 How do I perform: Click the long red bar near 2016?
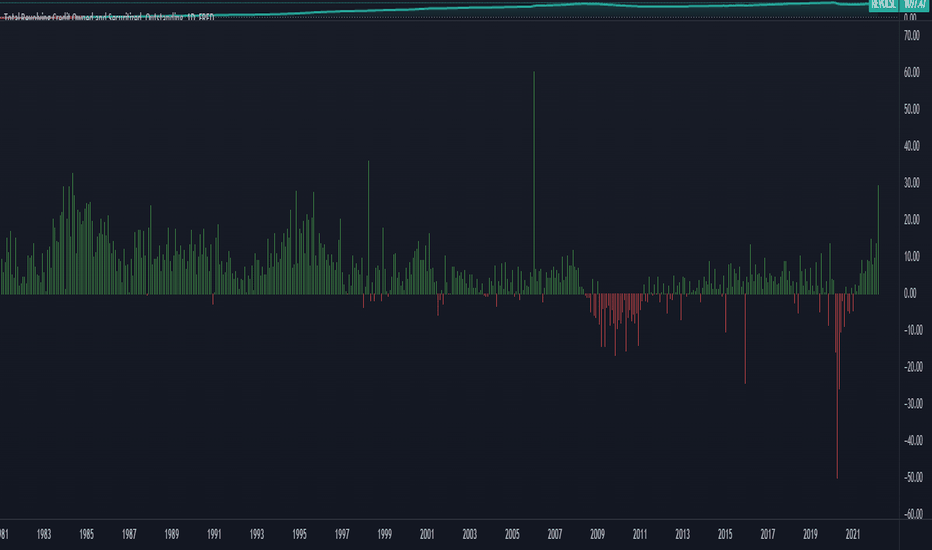(x=745, y=339)
